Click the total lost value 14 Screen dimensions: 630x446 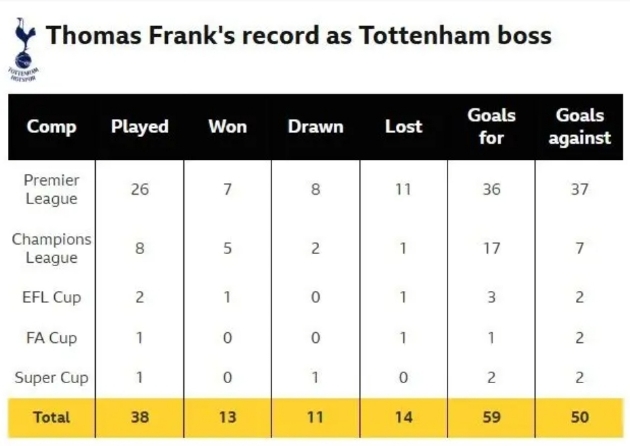[x=403, y=417]
